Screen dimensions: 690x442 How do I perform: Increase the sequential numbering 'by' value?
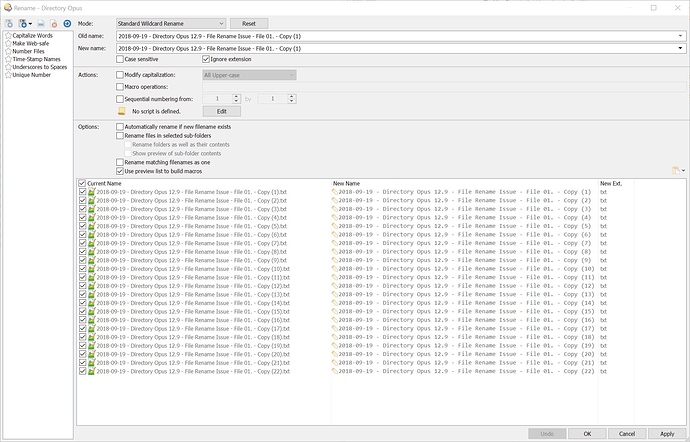[x=292, y=96]
